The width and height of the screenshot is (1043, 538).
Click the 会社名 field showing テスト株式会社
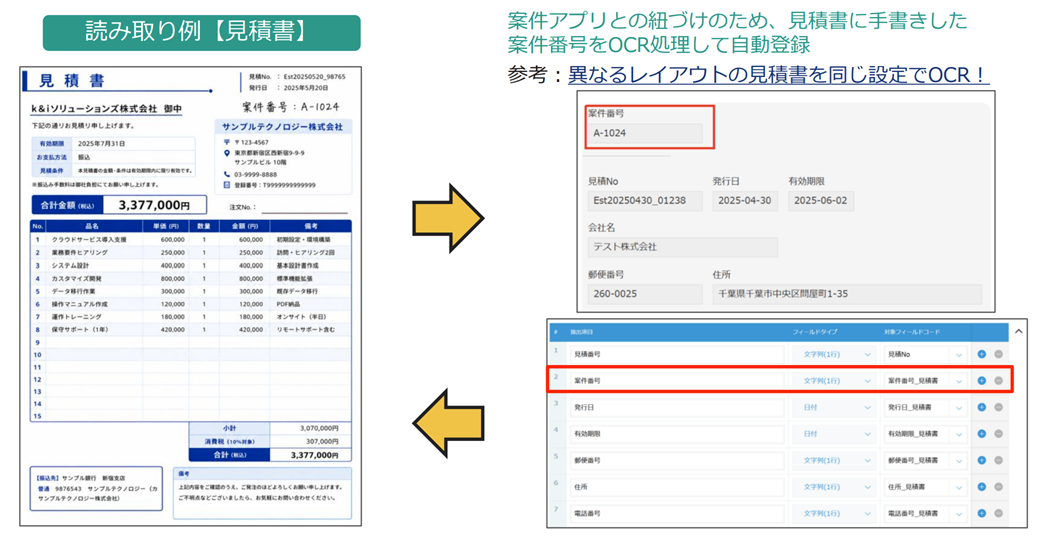[682, 247]
